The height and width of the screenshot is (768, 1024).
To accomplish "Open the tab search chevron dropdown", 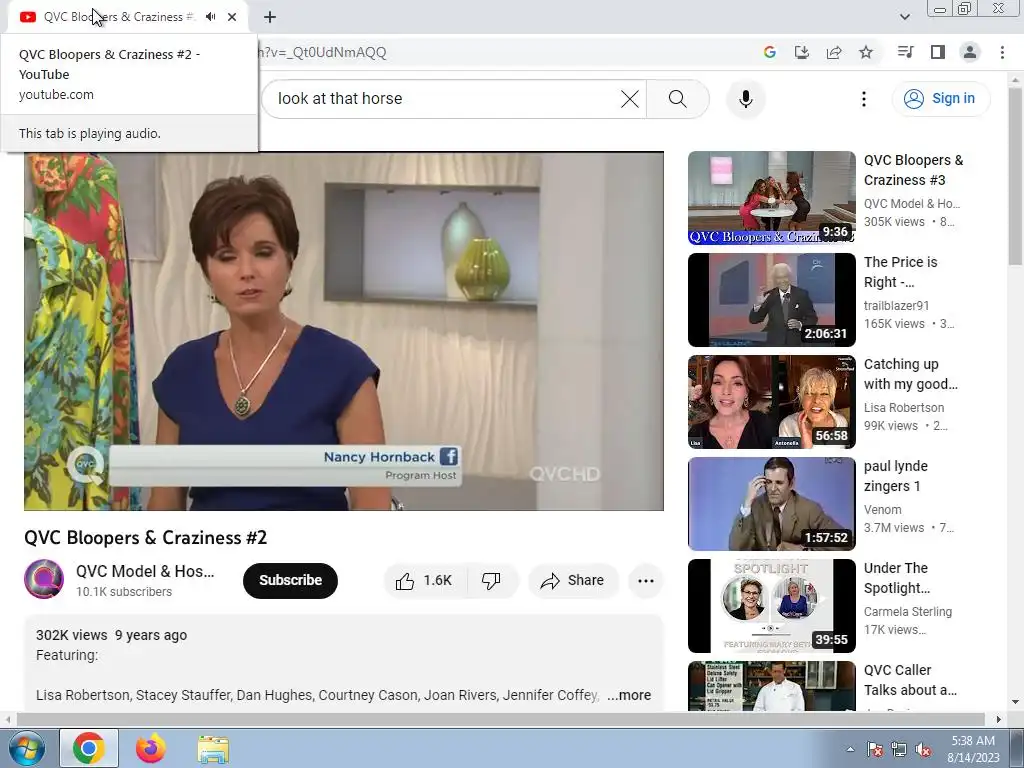I will click(x=904, y=17).
